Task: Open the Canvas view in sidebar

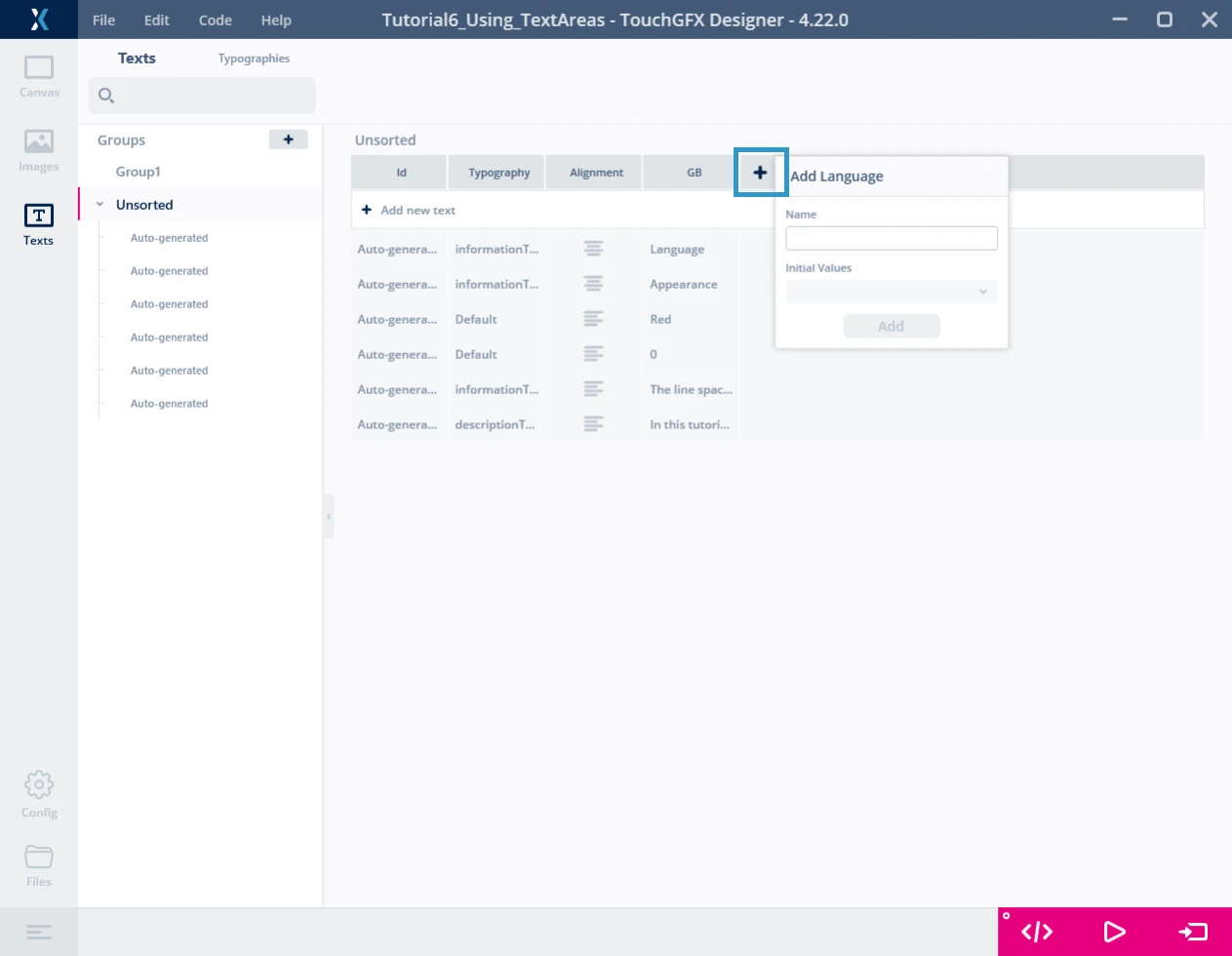Action: (39, 76)
